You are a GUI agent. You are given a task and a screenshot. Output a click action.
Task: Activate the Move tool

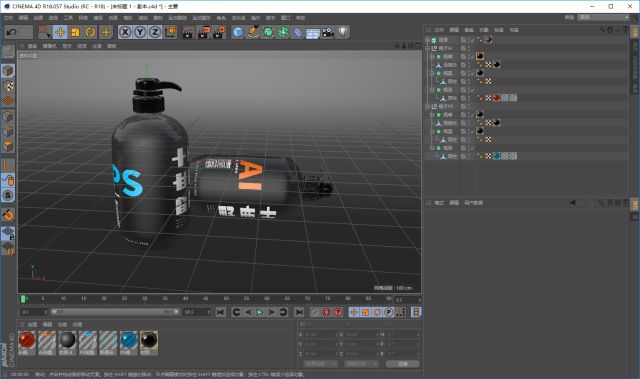60,32
